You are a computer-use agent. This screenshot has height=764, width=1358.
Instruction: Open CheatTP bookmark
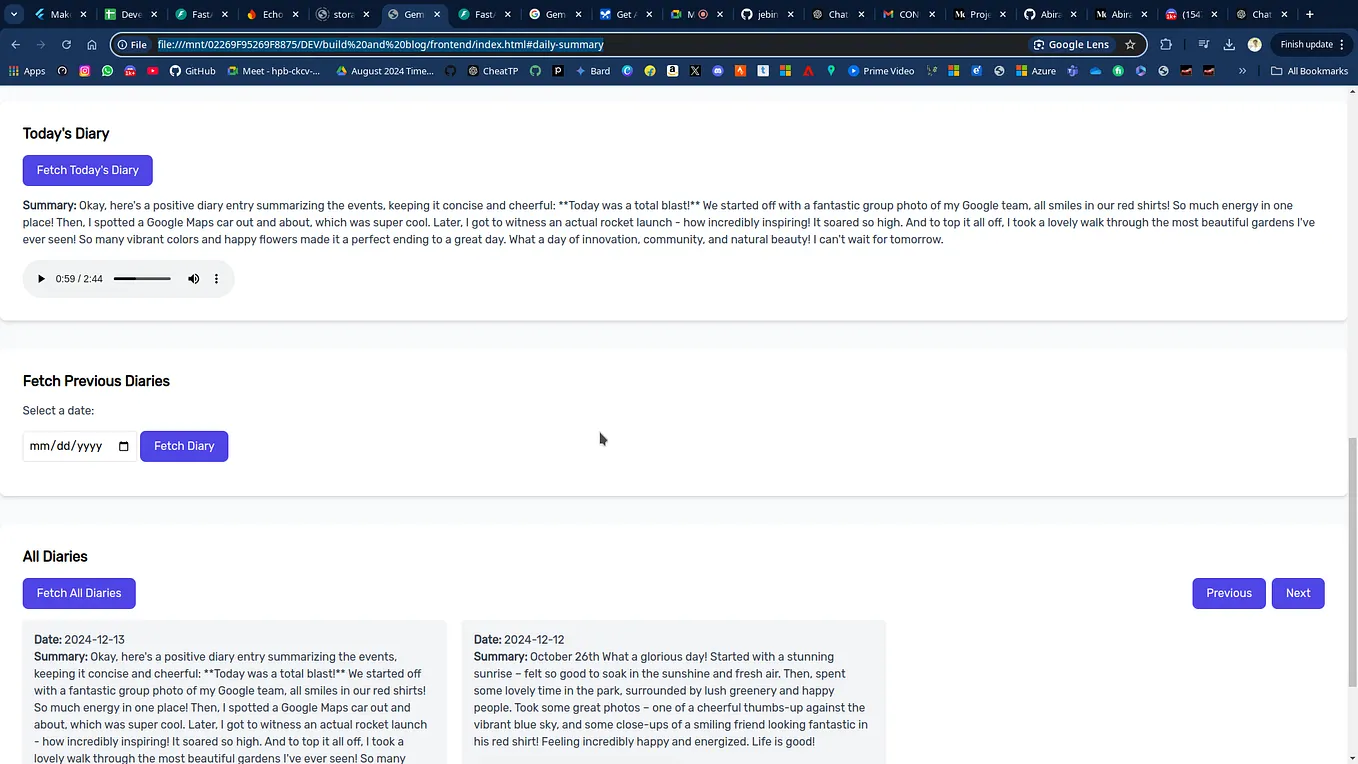(x=493, y=71)
